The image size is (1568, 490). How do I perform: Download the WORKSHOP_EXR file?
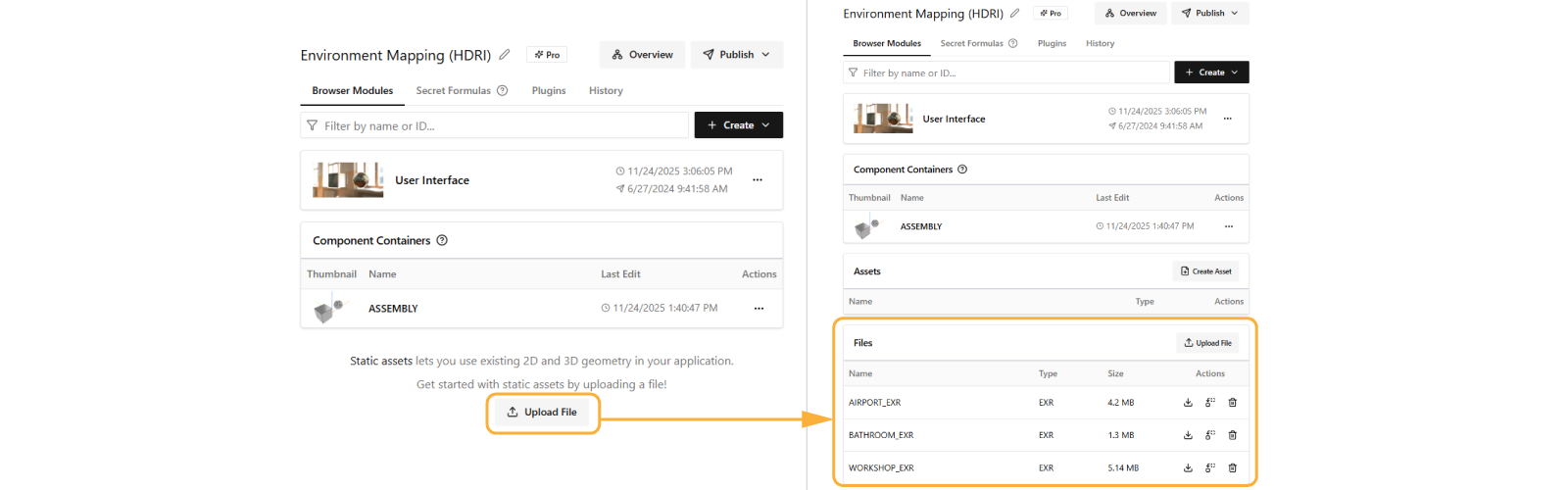(1188, 468)
